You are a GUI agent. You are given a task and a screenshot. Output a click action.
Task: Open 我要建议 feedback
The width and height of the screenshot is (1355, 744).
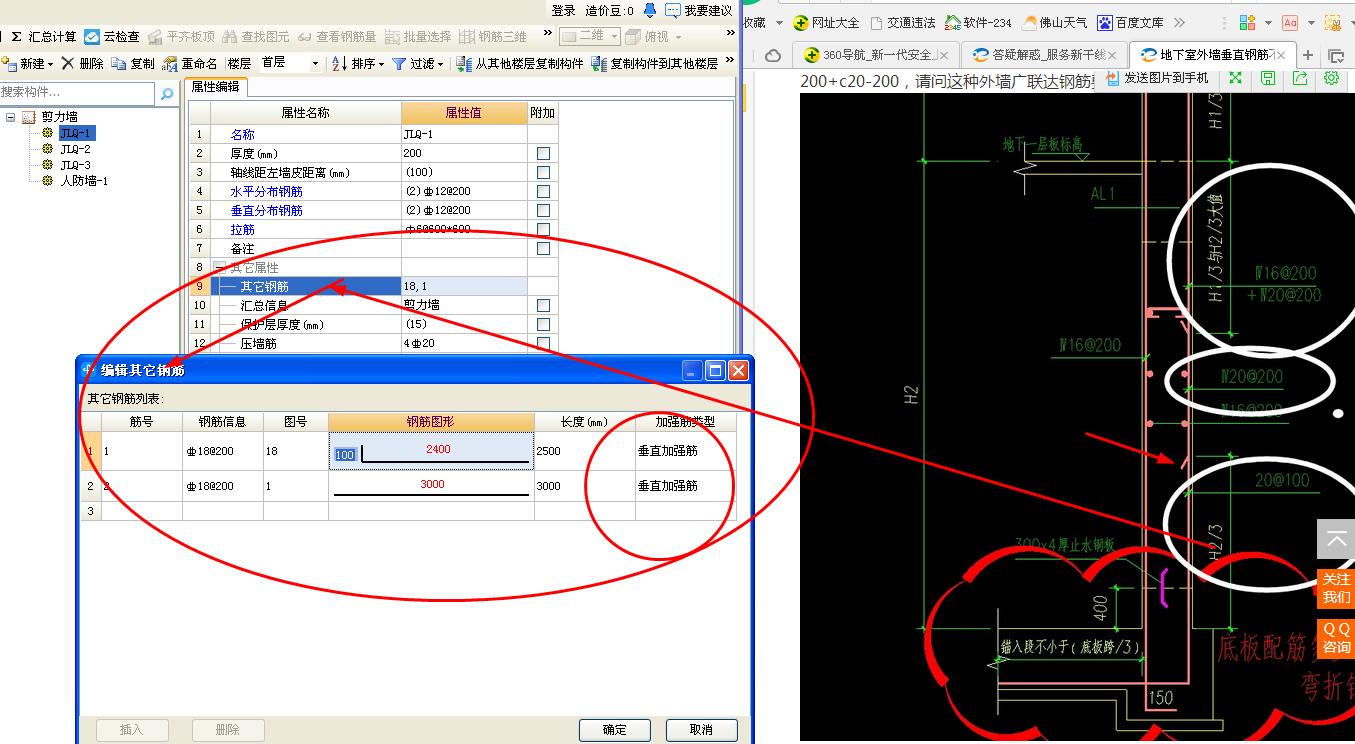699,10
